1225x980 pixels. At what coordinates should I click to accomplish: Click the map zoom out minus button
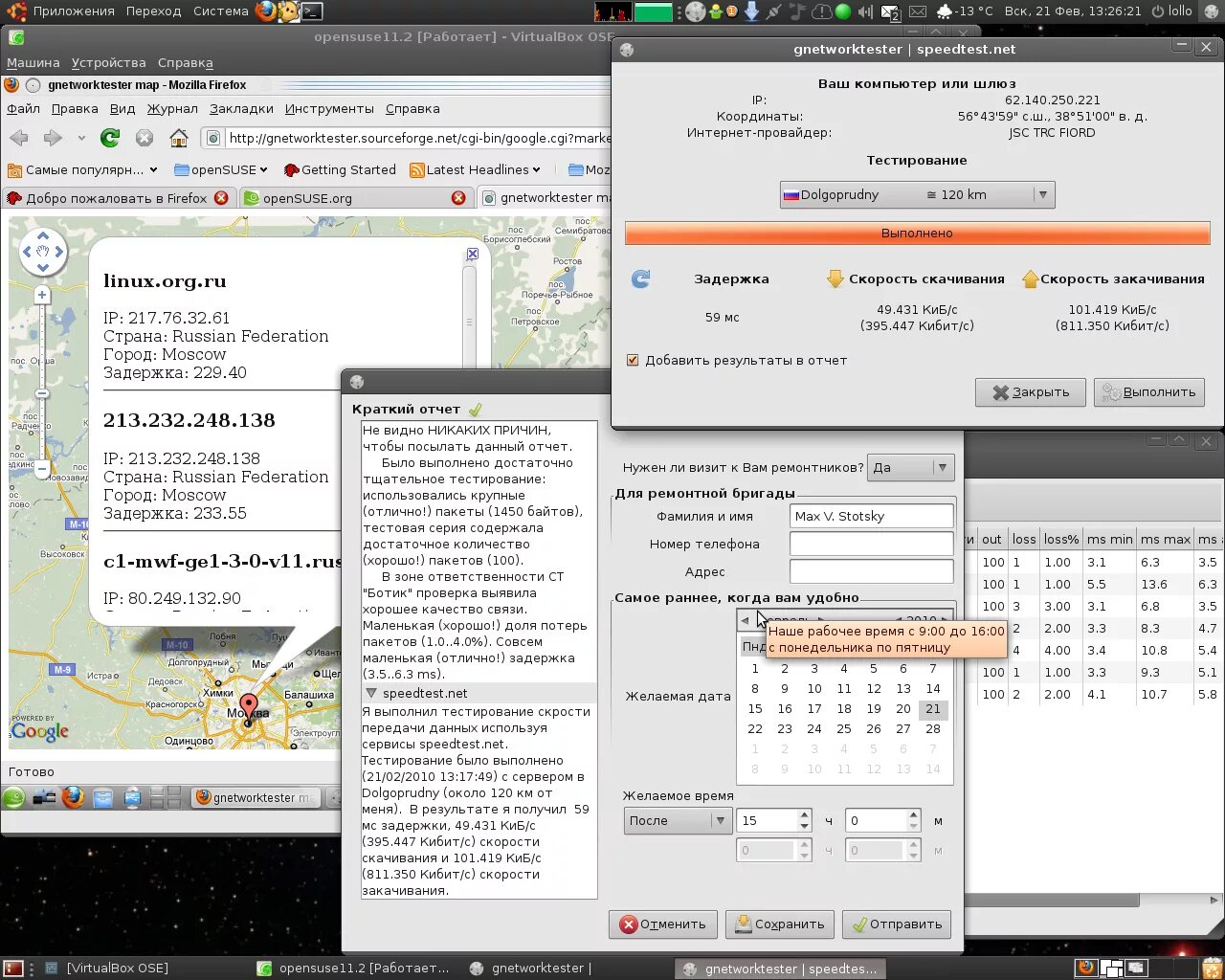(x=42, y=469)
